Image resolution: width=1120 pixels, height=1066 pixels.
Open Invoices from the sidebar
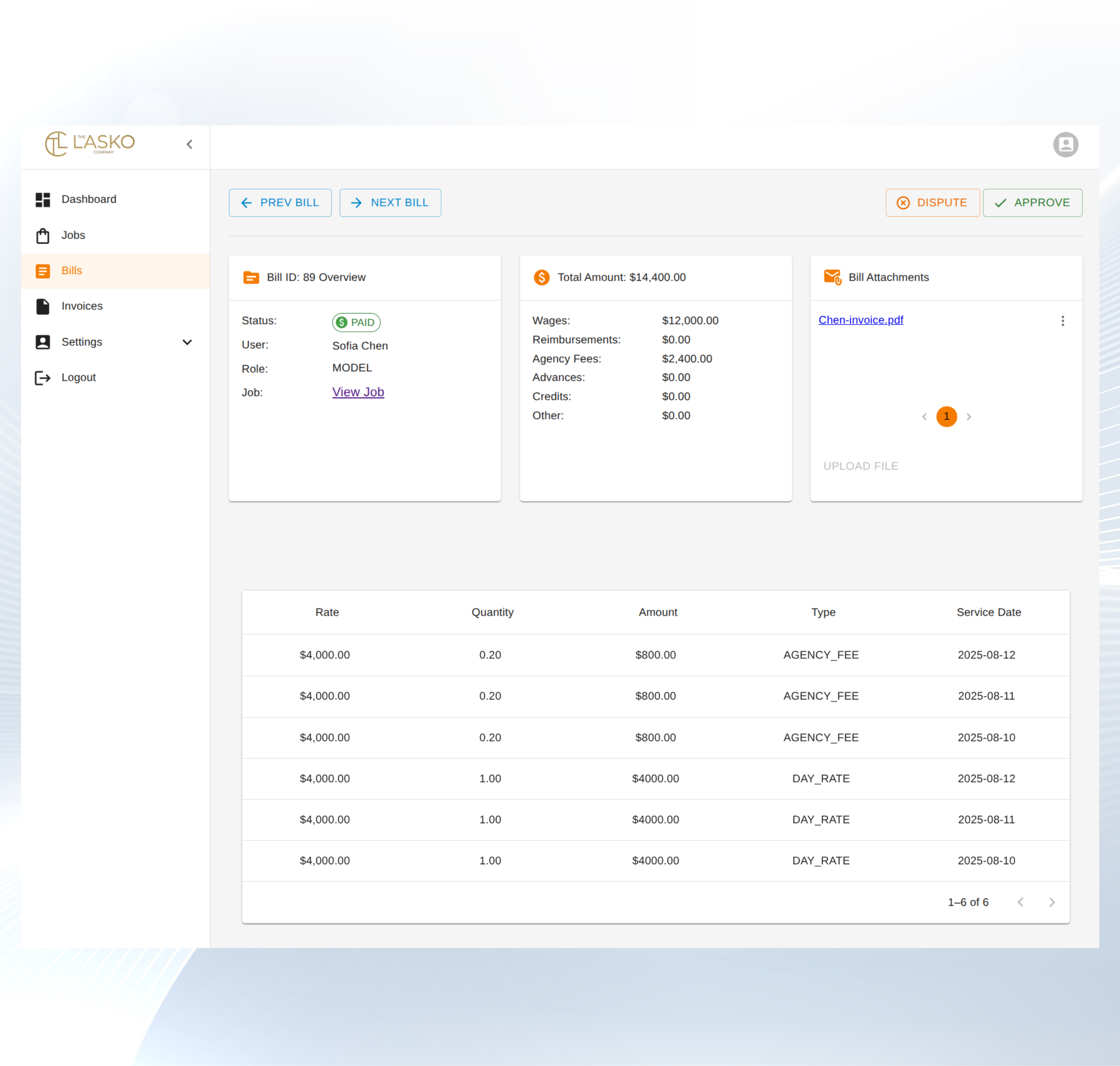115,306
